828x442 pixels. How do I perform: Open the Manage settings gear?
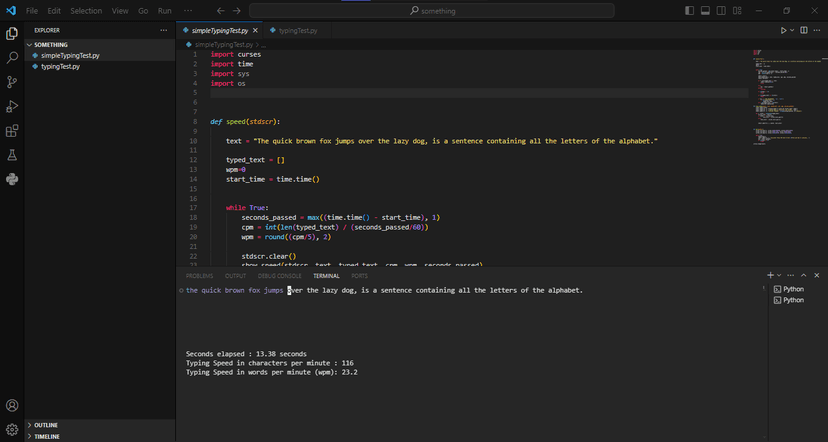(12, 429)
